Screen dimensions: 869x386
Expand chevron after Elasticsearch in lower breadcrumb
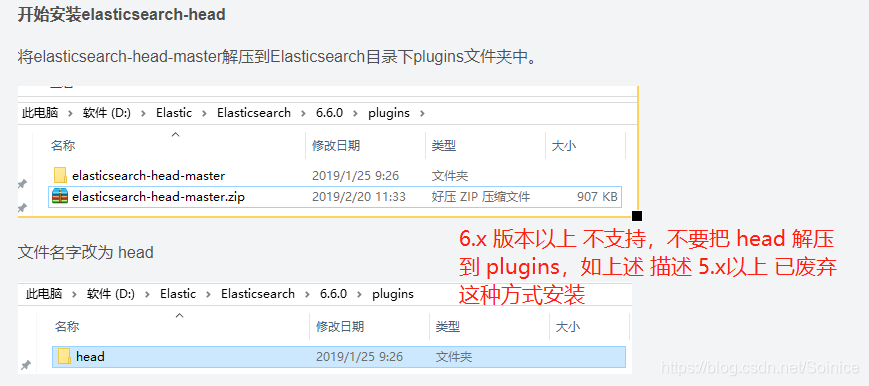click(308, 294)
